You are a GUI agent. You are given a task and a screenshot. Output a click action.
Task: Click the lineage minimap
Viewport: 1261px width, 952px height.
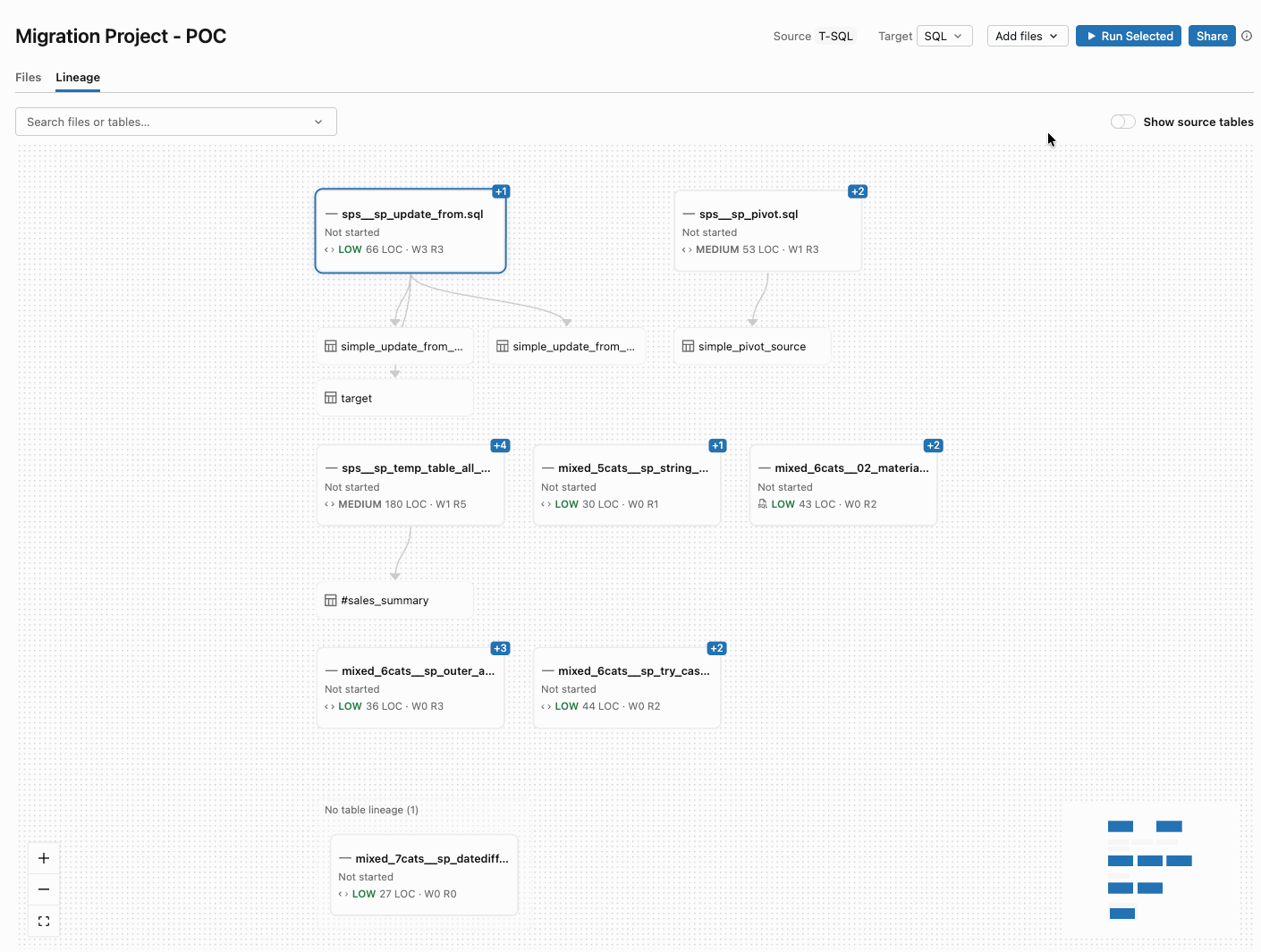pyautogui.click(x=1151, y=870)
